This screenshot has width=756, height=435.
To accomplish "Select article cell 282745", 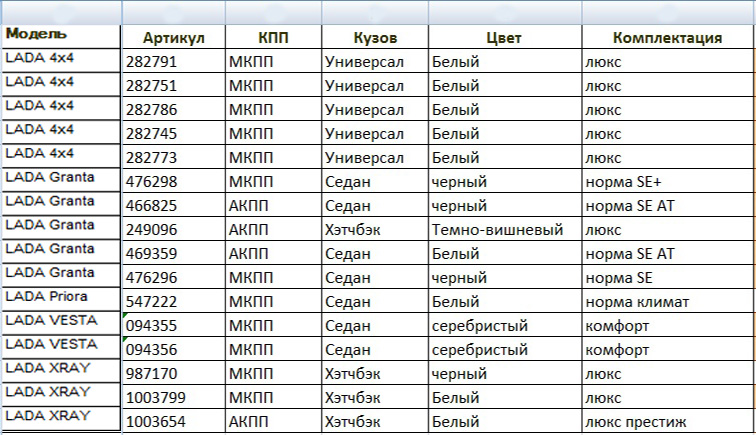I will [174, 133].
